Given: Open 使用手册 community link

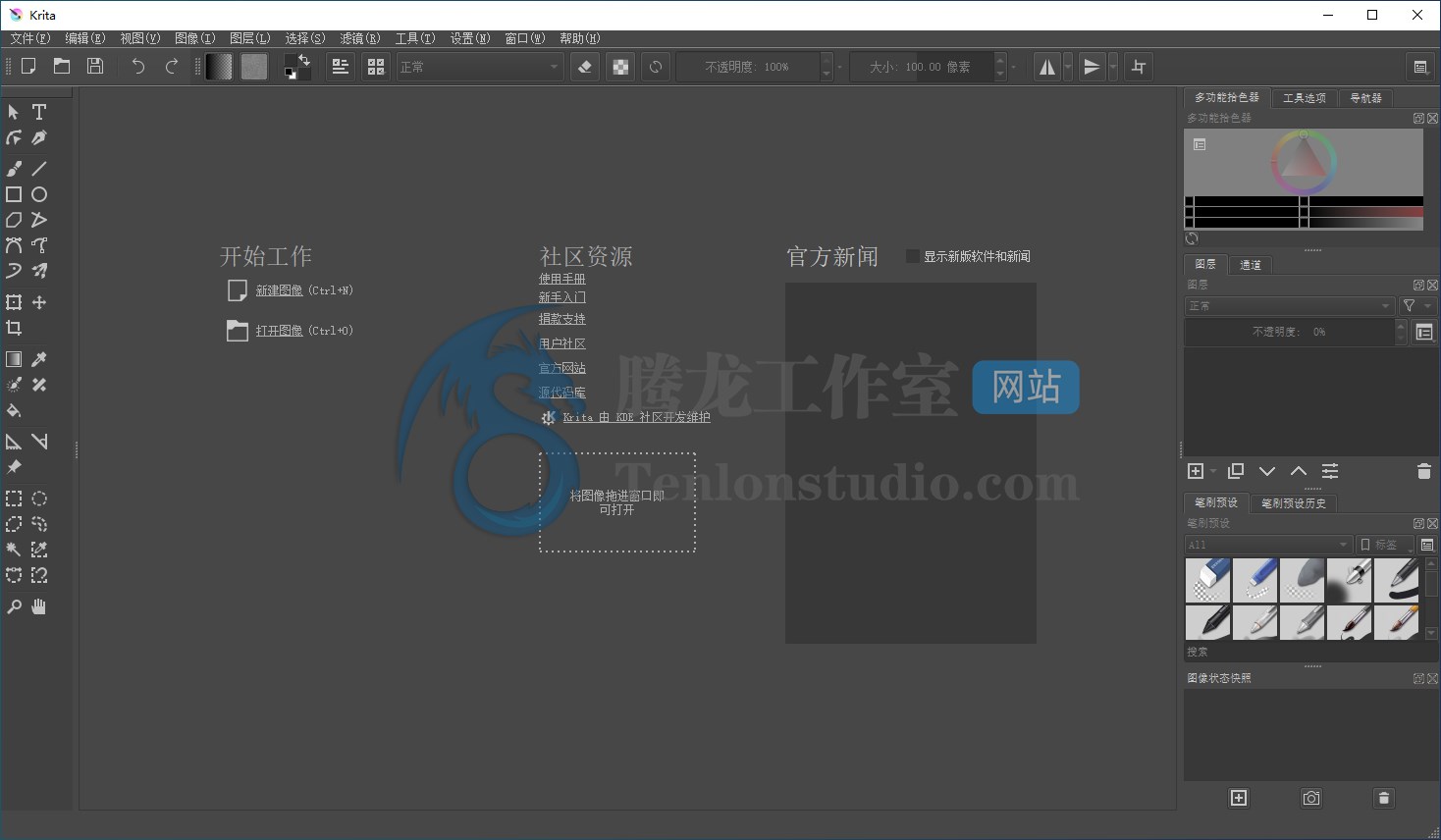Looking at the screenshot, I should 561,279.
